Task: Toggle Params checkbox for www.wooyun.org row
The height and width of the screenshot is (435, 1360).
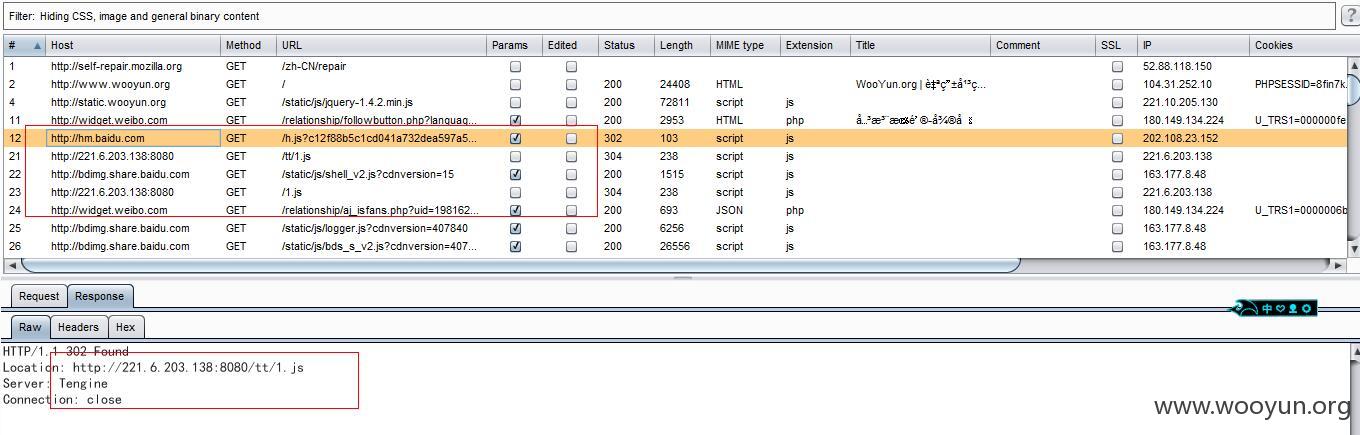Action: pyautogui.click(x=515, y=84)
